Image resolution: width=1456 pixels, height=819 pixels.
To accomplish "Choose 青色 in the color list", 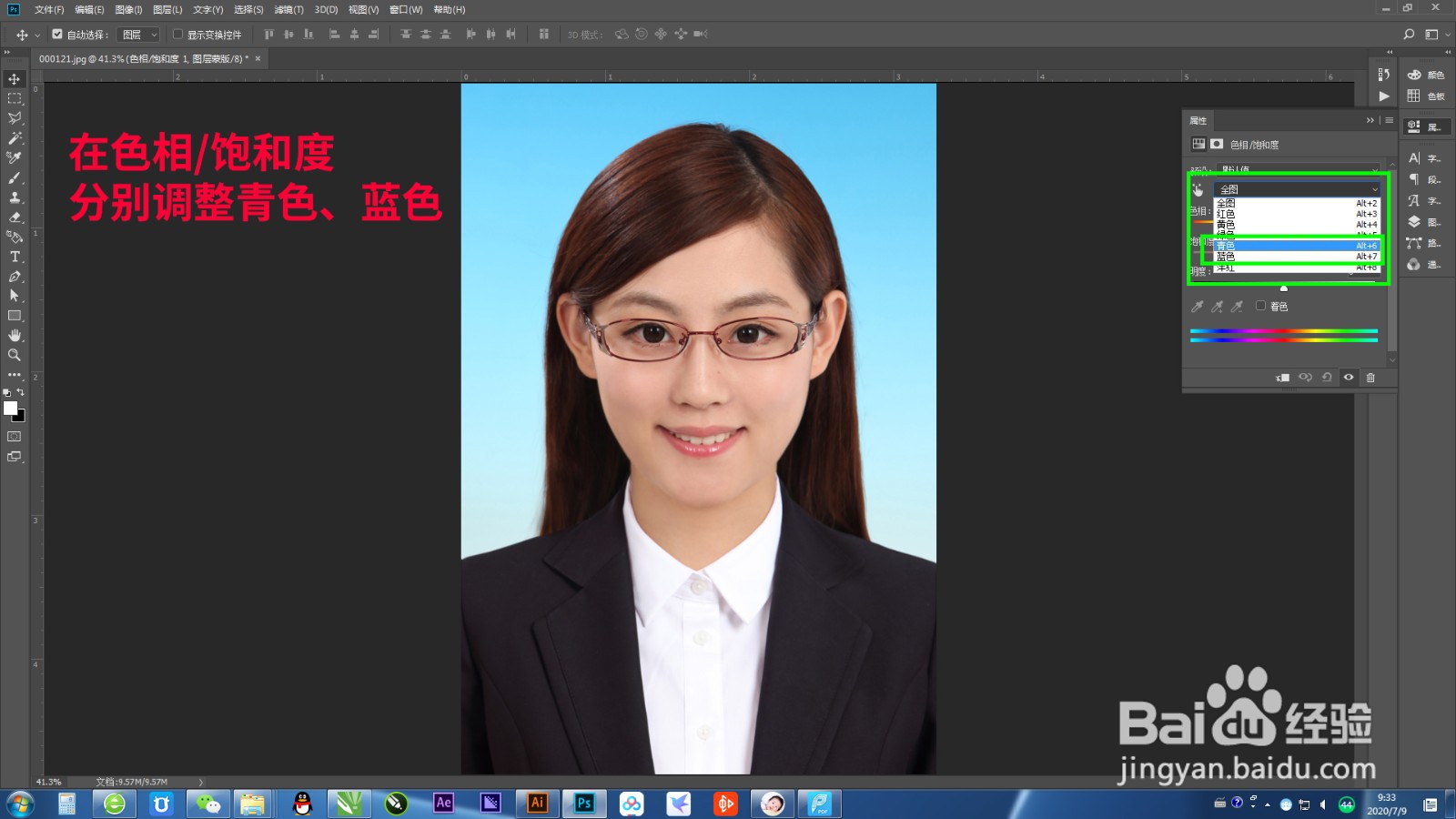I will tap(1298, 246).
